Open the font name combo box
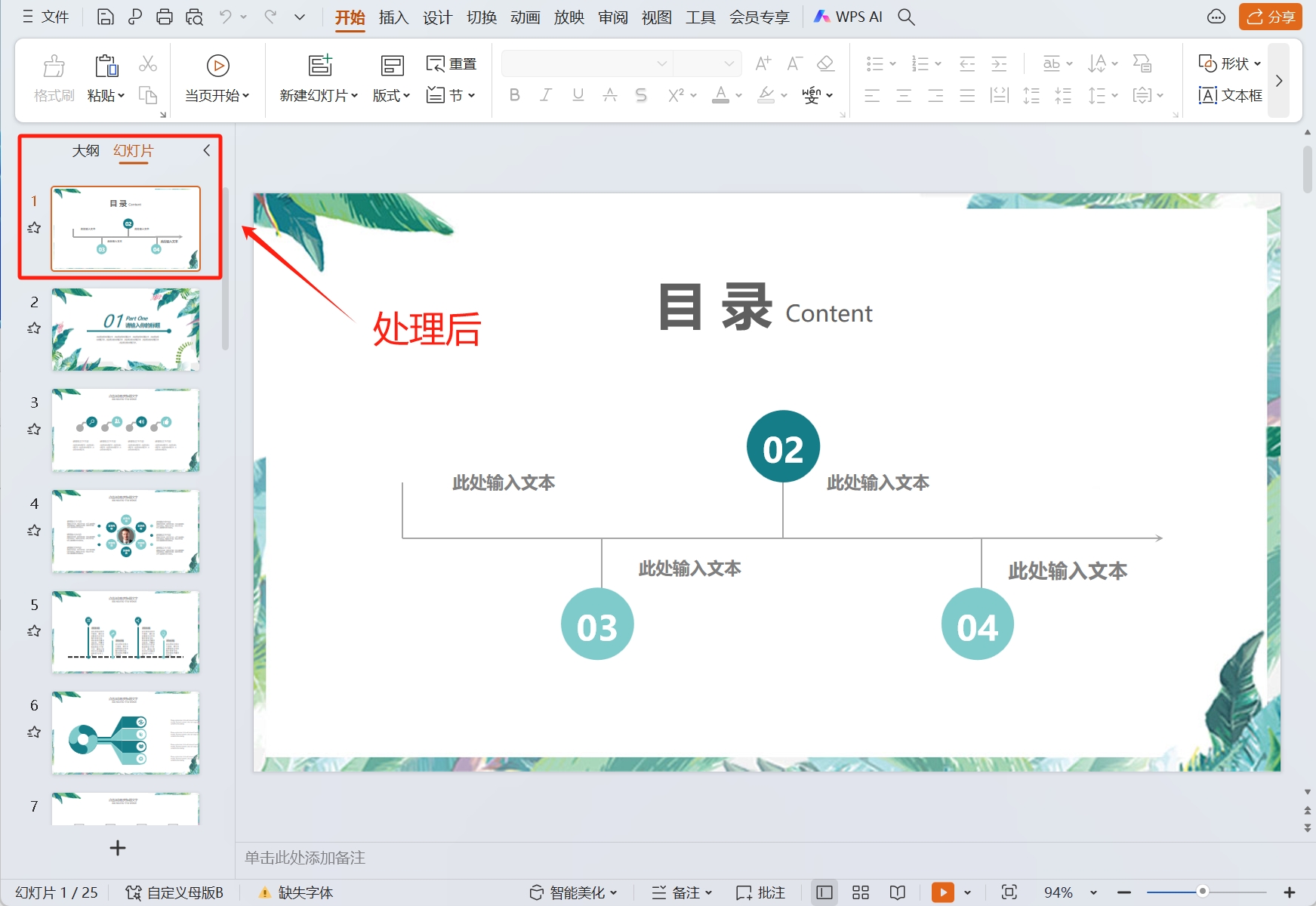 (587, 63)
